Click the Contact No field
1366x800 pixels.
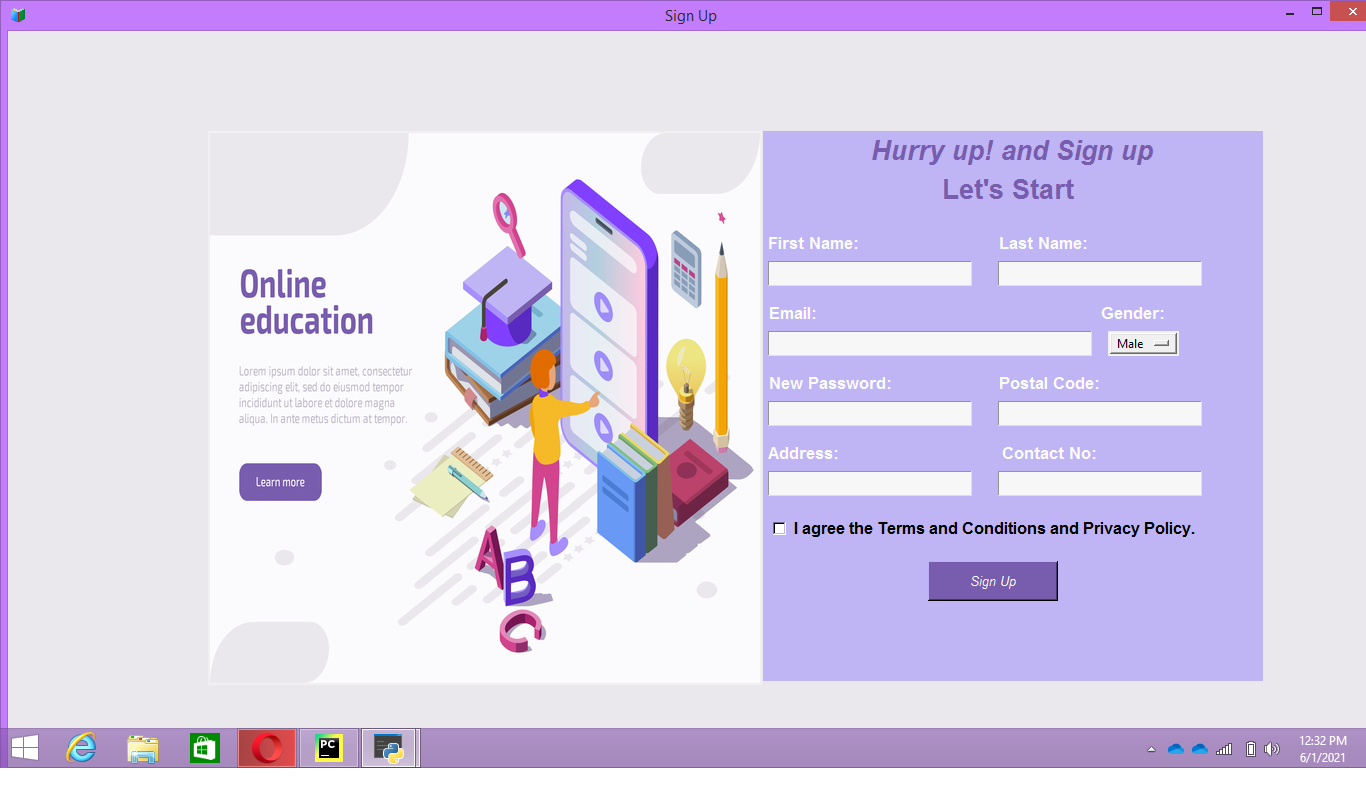point(1099,483)
